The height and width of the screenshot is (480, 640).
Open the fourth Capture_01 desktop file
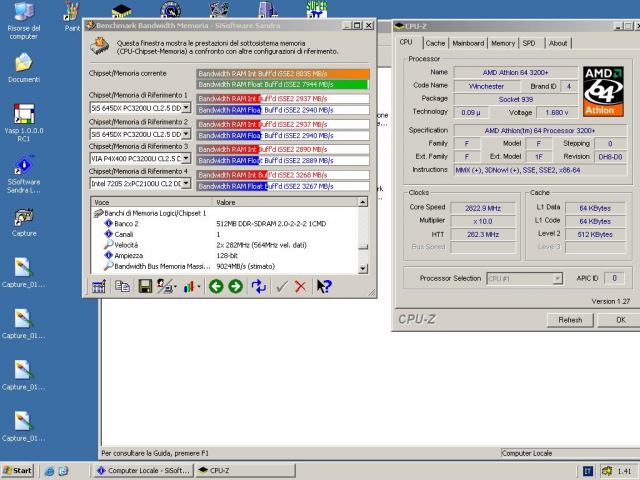pyautogui.click(x=24, y=427)
